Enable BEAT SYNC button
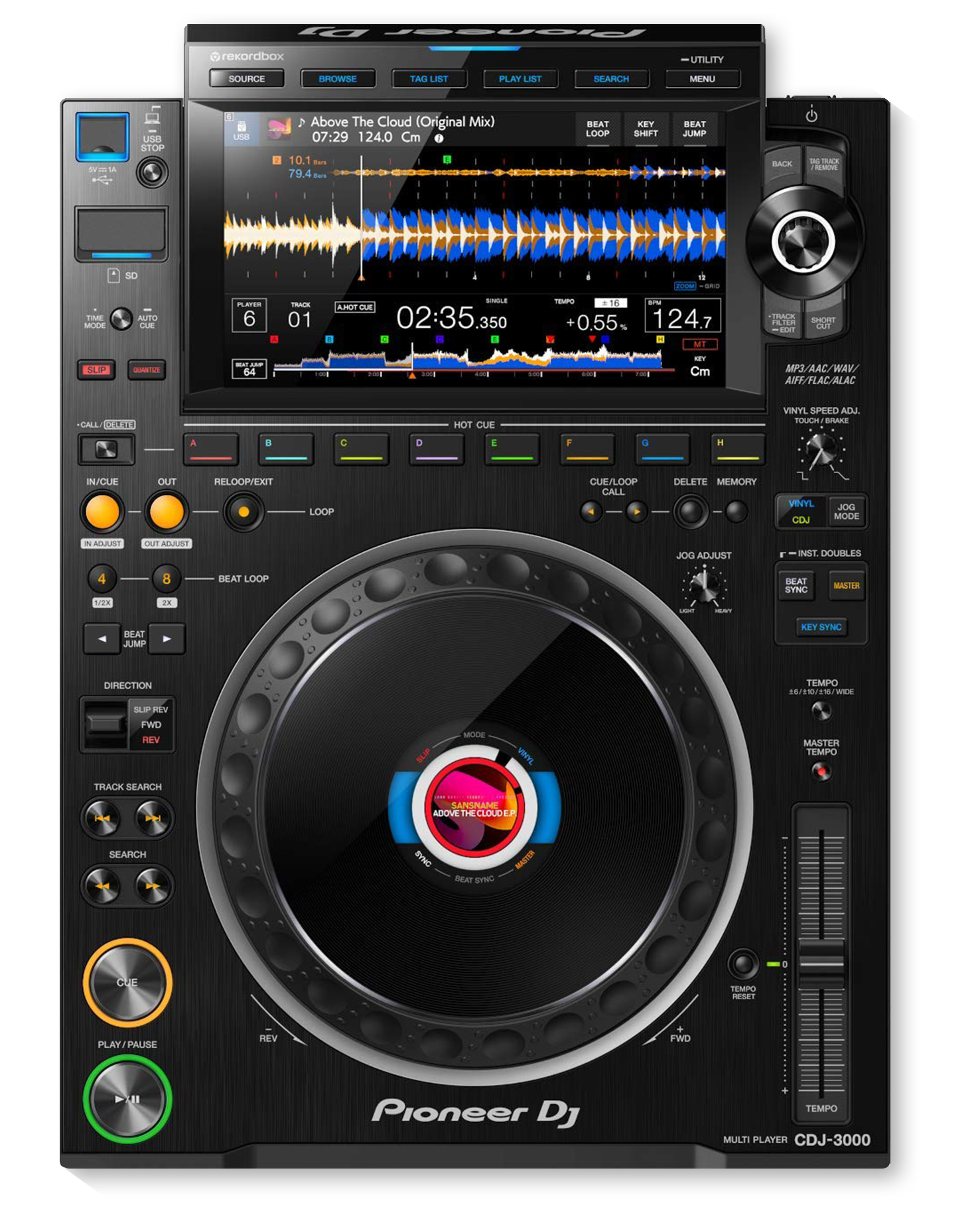 click(796, 586)
